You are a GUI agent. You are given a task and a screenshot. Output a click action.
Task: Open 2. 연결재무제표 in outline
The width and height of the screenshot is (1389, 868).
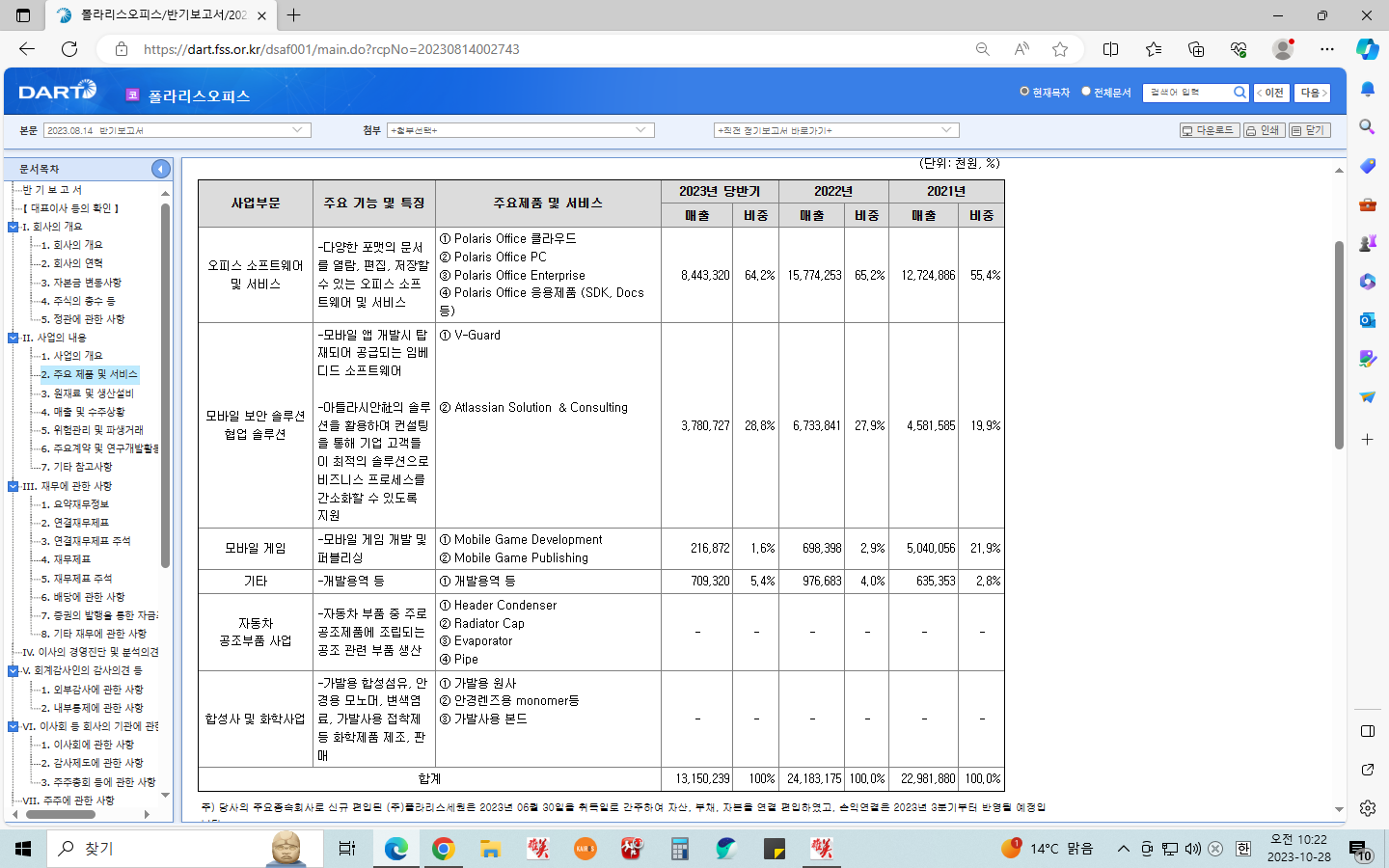[x=75, y=523]
